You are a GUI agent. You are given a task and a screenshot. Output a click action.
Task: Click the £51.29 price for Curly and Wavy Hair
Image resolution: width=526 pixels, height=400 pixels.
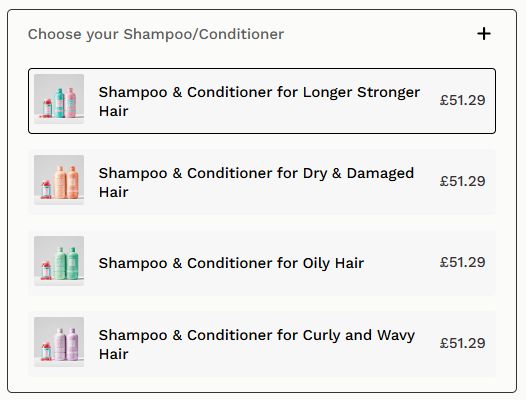point(462,343)
